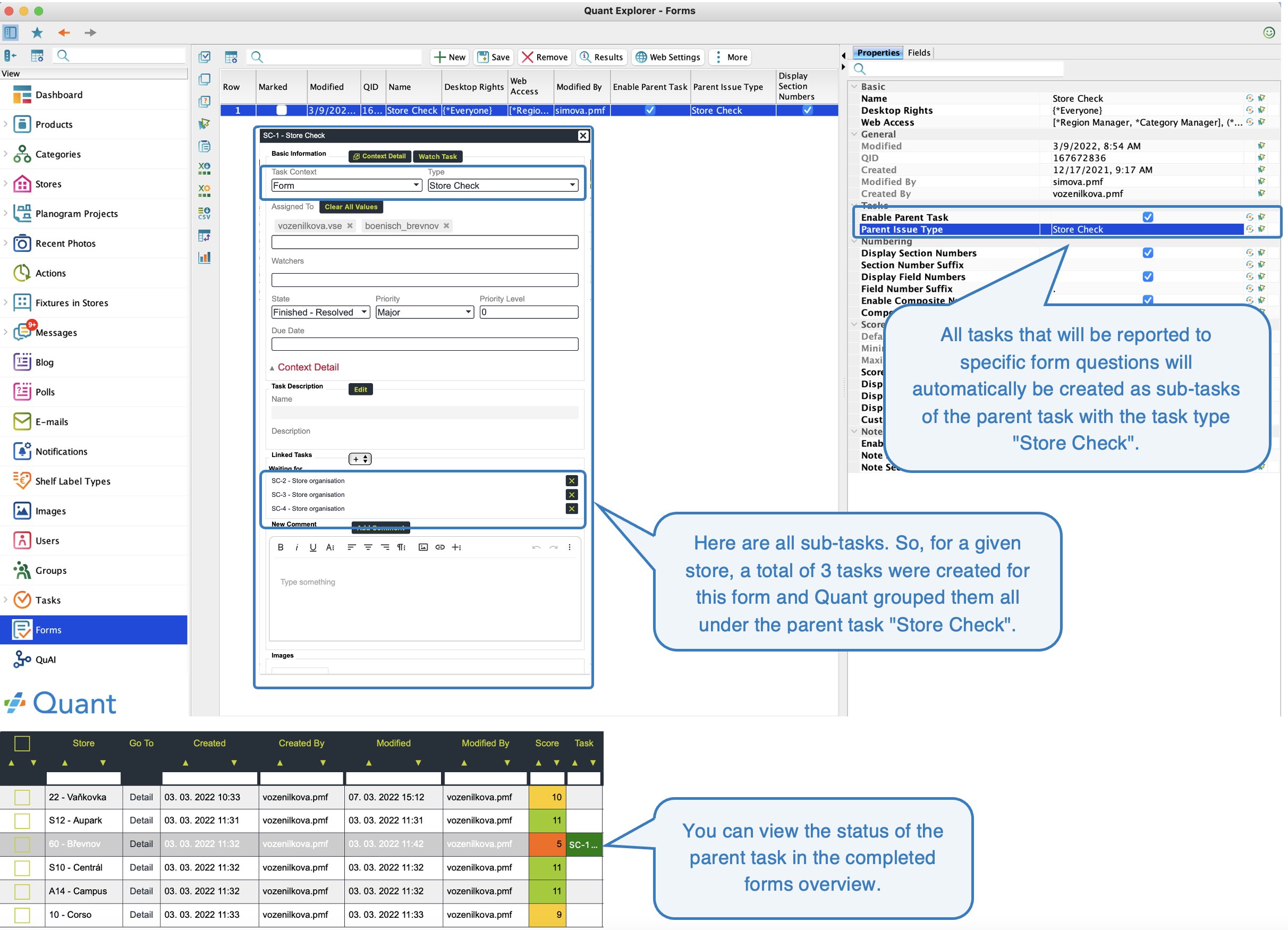
Task: Open Categories in the sidebar
Action: coord(57,154)
